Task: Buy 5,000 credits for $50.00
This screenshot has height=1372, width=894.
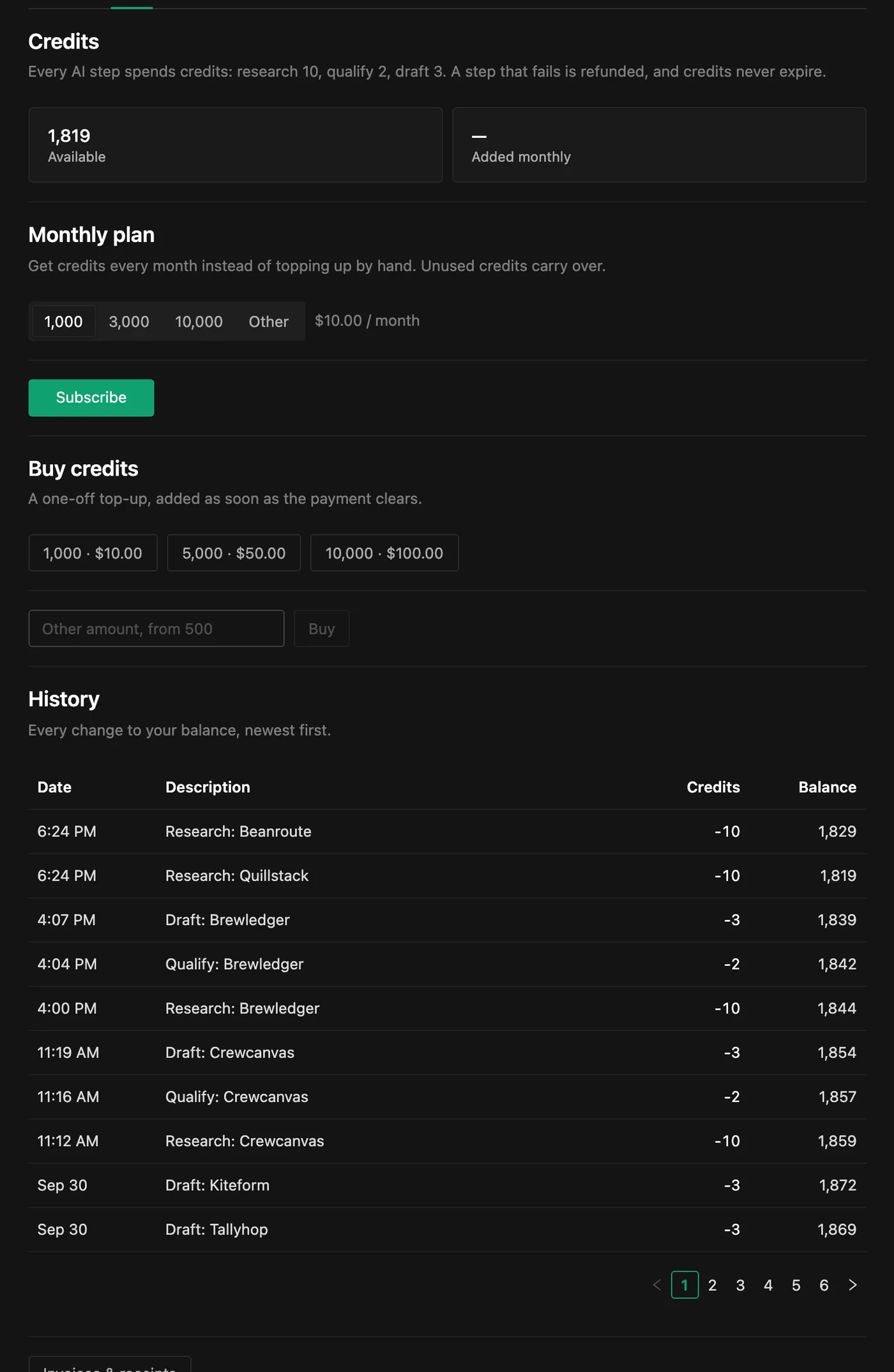Action: [x=234, y=553]
